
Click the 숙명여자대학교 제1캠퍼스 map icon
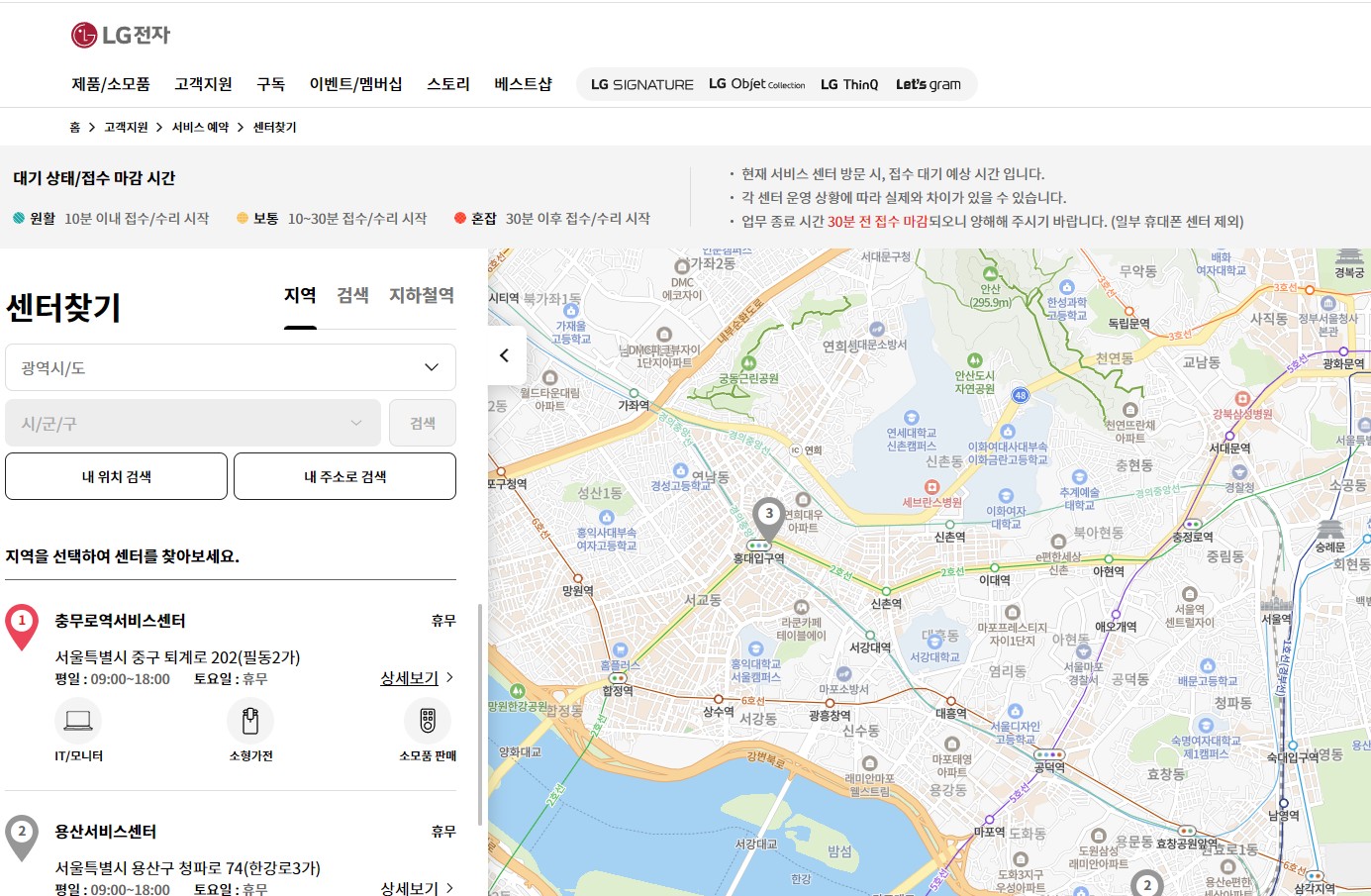click(x=1206, y=726)
